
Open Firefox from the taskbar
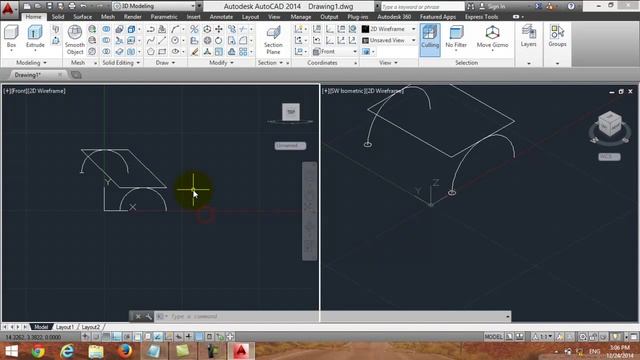[125, 351]
